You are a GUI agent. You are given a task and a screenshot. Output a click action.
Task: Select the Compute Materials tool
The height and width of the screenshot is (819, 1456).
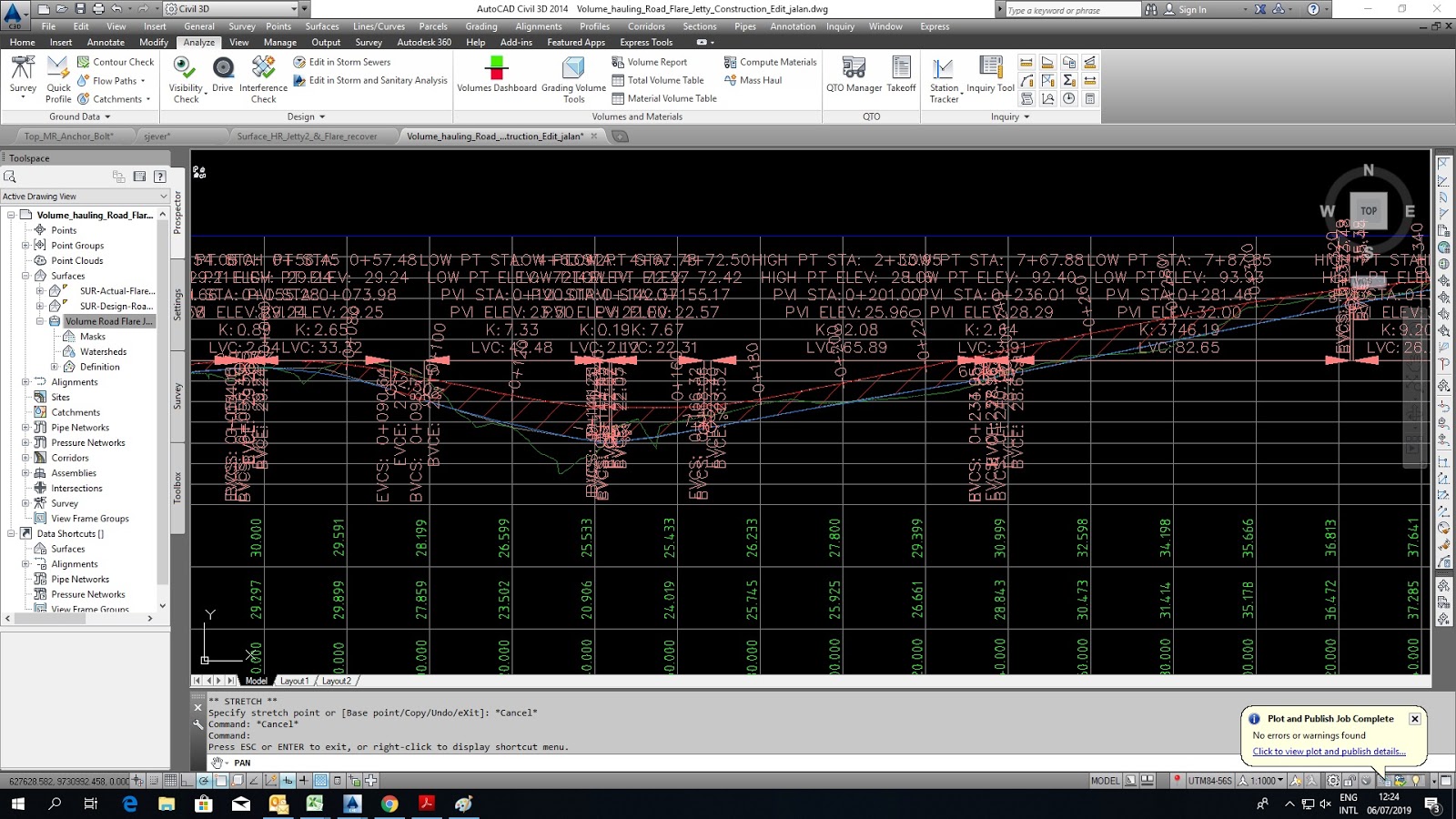(770, 61)
